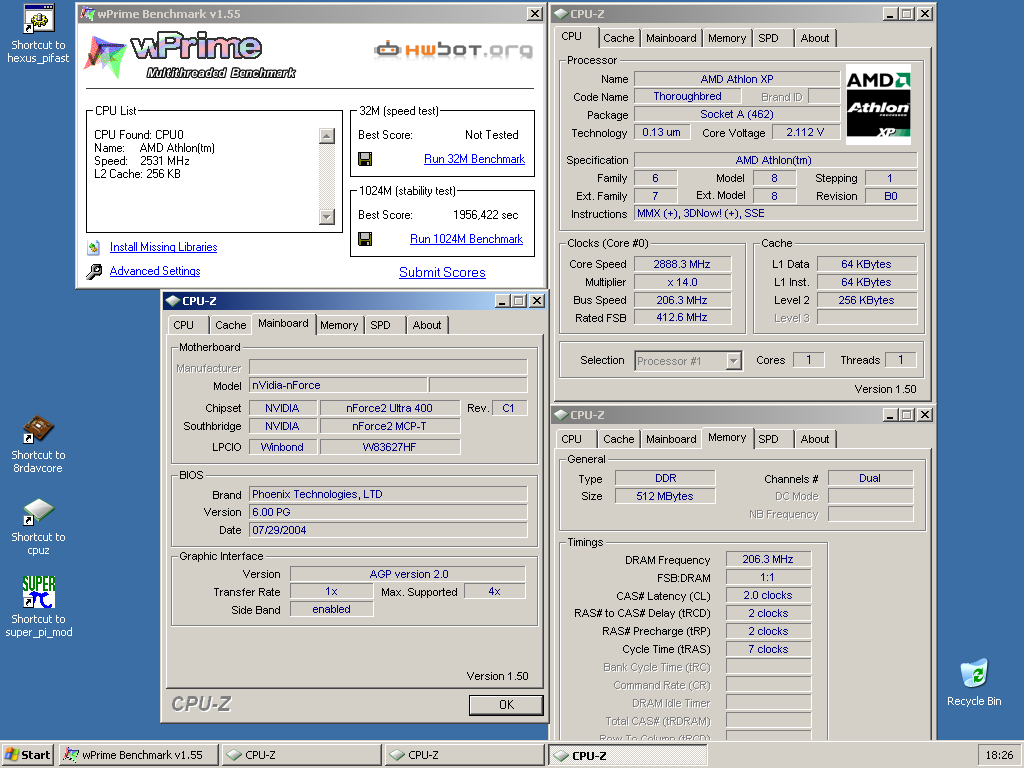The width and height of the screenshot is (1024, 768).
Task: Click the save icon in 1024M stability test
Action: 365,239
